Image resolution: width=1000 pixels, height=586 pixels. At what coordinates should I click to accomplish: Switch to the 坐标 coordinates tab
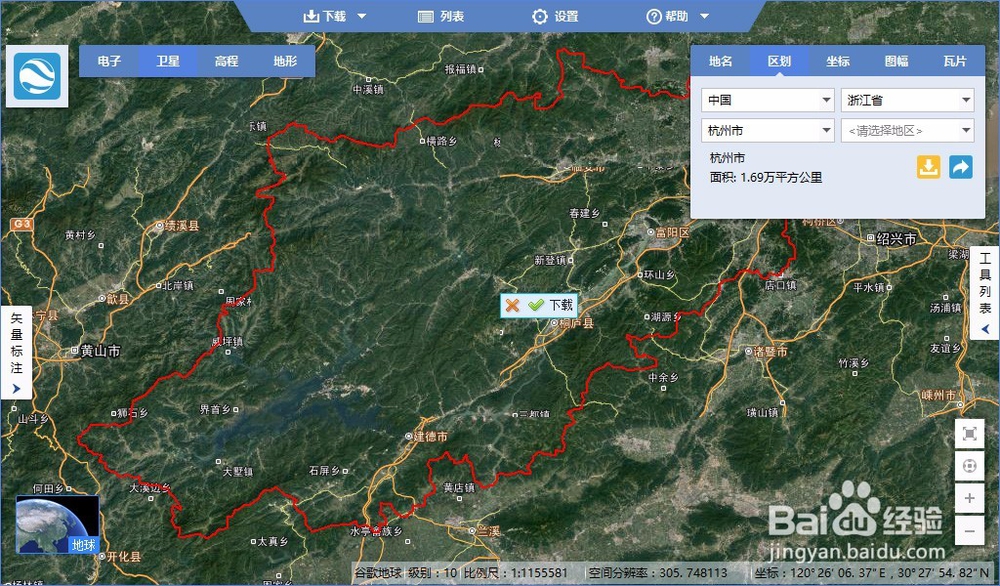point(836,61)
